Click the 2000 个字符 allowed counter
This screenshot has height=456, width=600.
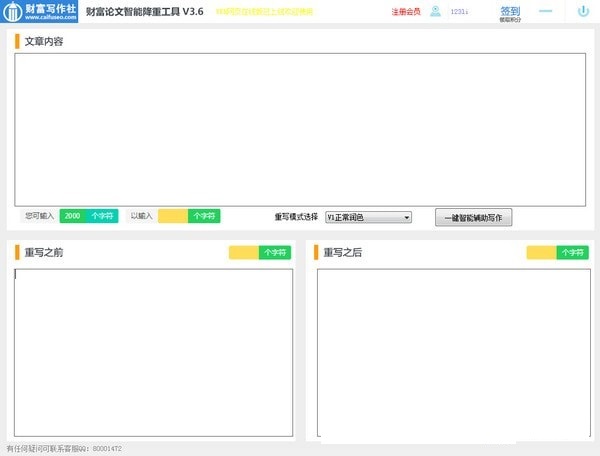pyautogui.click(x=89, y=216)
